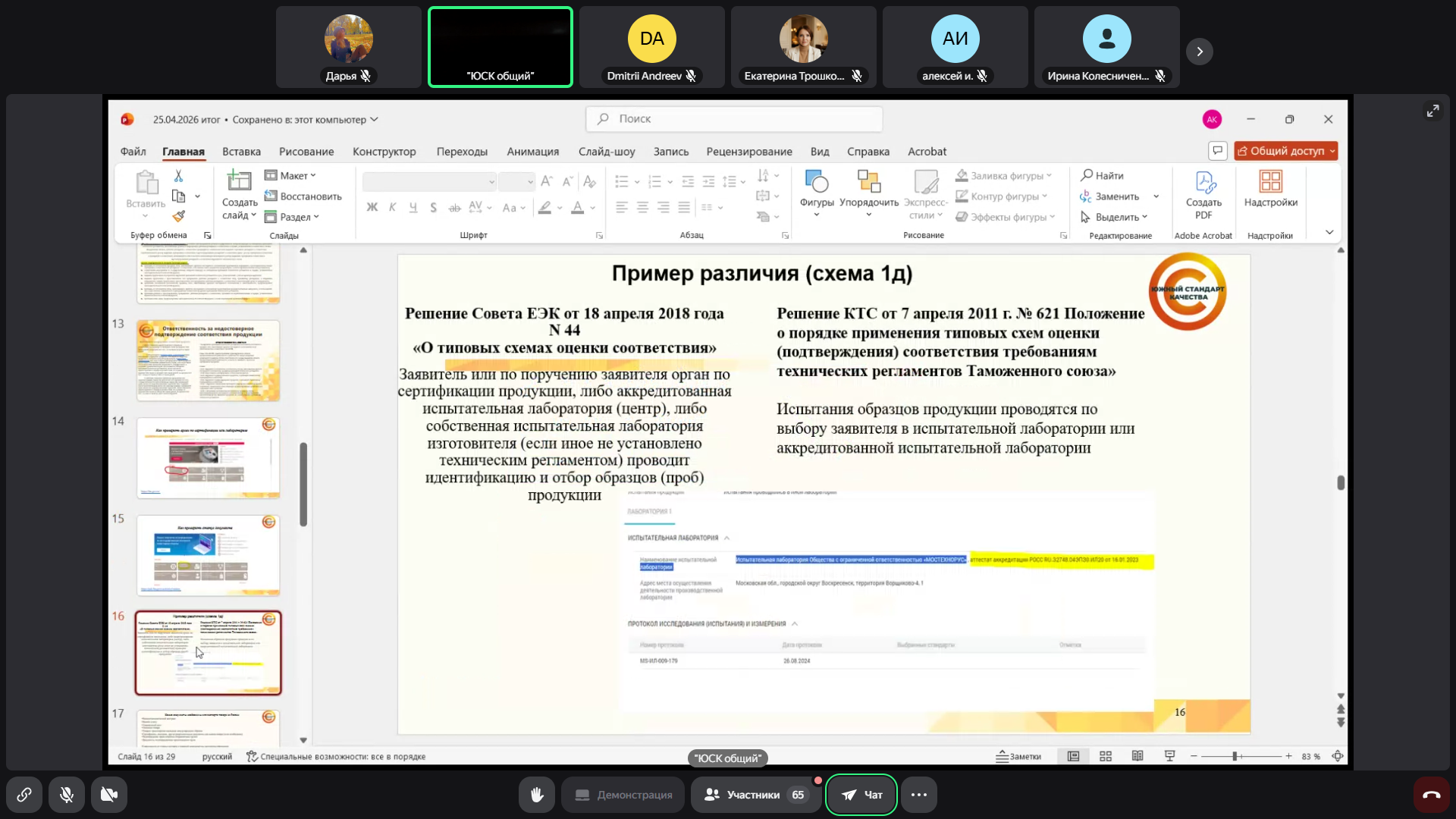Screen dimensions: 1456x819
Task: Toggle microphone mute button
Action: click(67, 795)
